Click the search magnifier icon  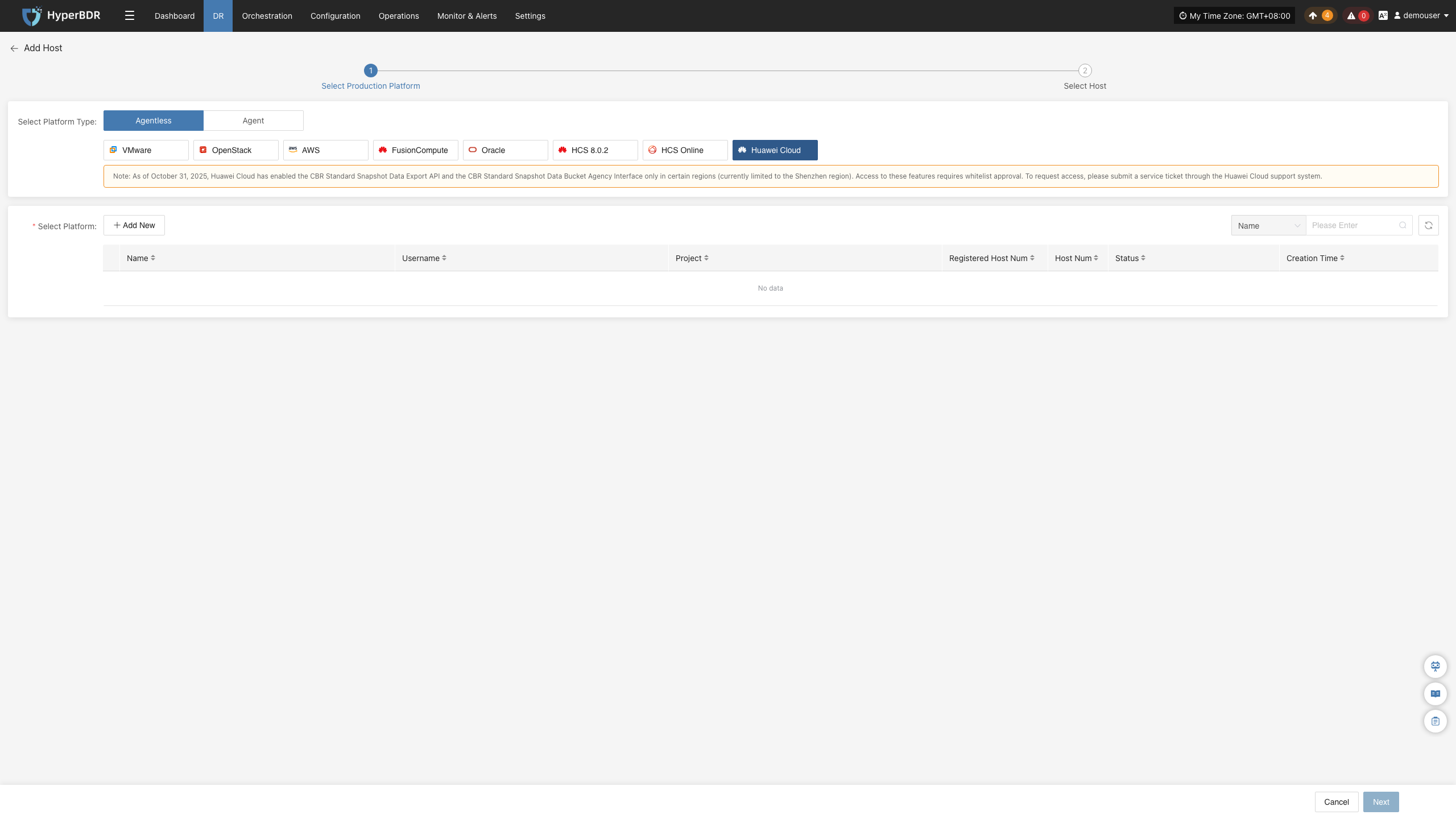tap(1403, 226)
